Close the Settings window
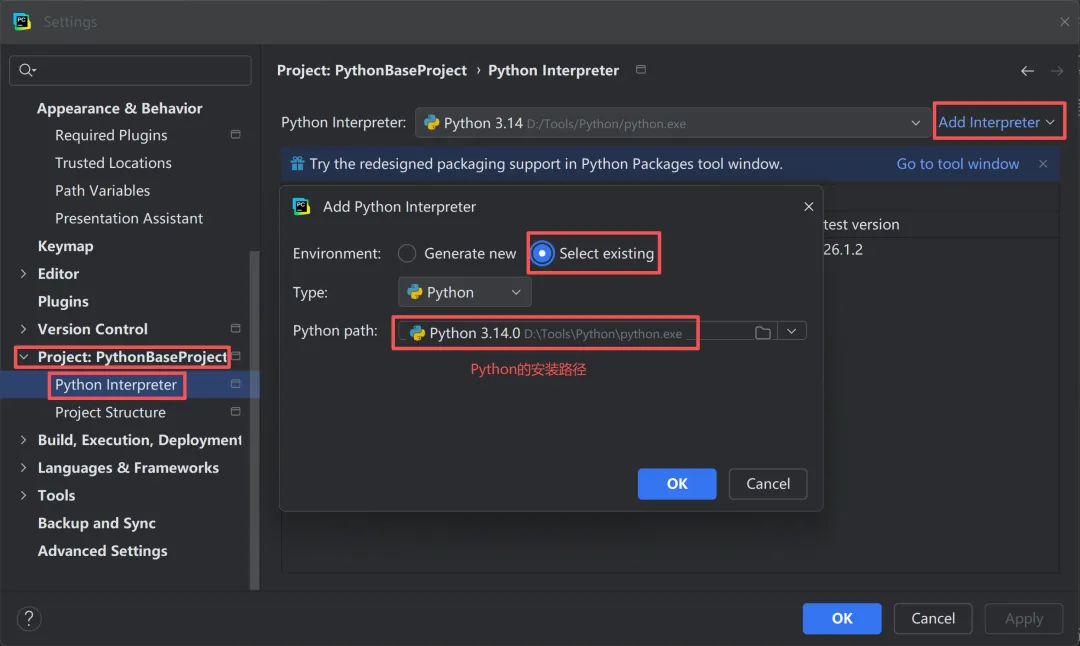 coord(1064,21)
